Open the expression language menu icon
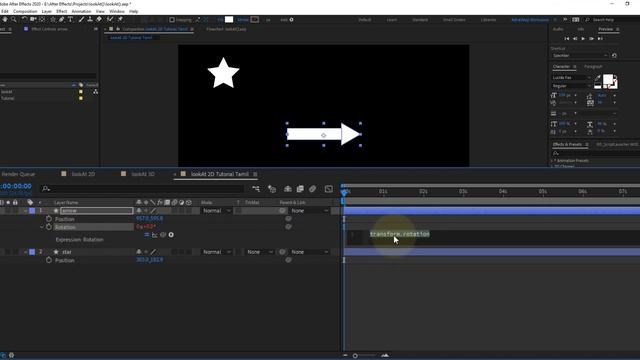The width and height of the screenshot is (640, 360). [x=171, y=235]
